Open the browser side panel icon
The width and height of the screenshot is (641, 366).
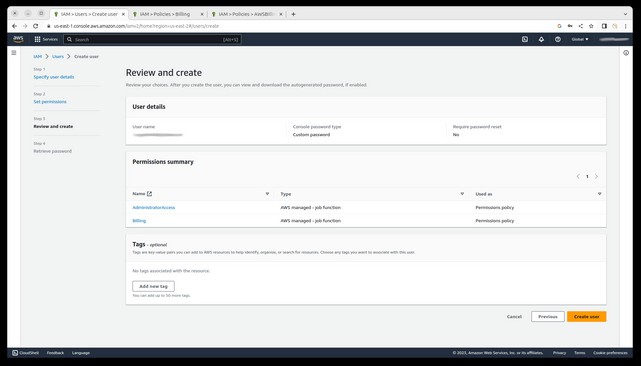[x=604, y=26]
